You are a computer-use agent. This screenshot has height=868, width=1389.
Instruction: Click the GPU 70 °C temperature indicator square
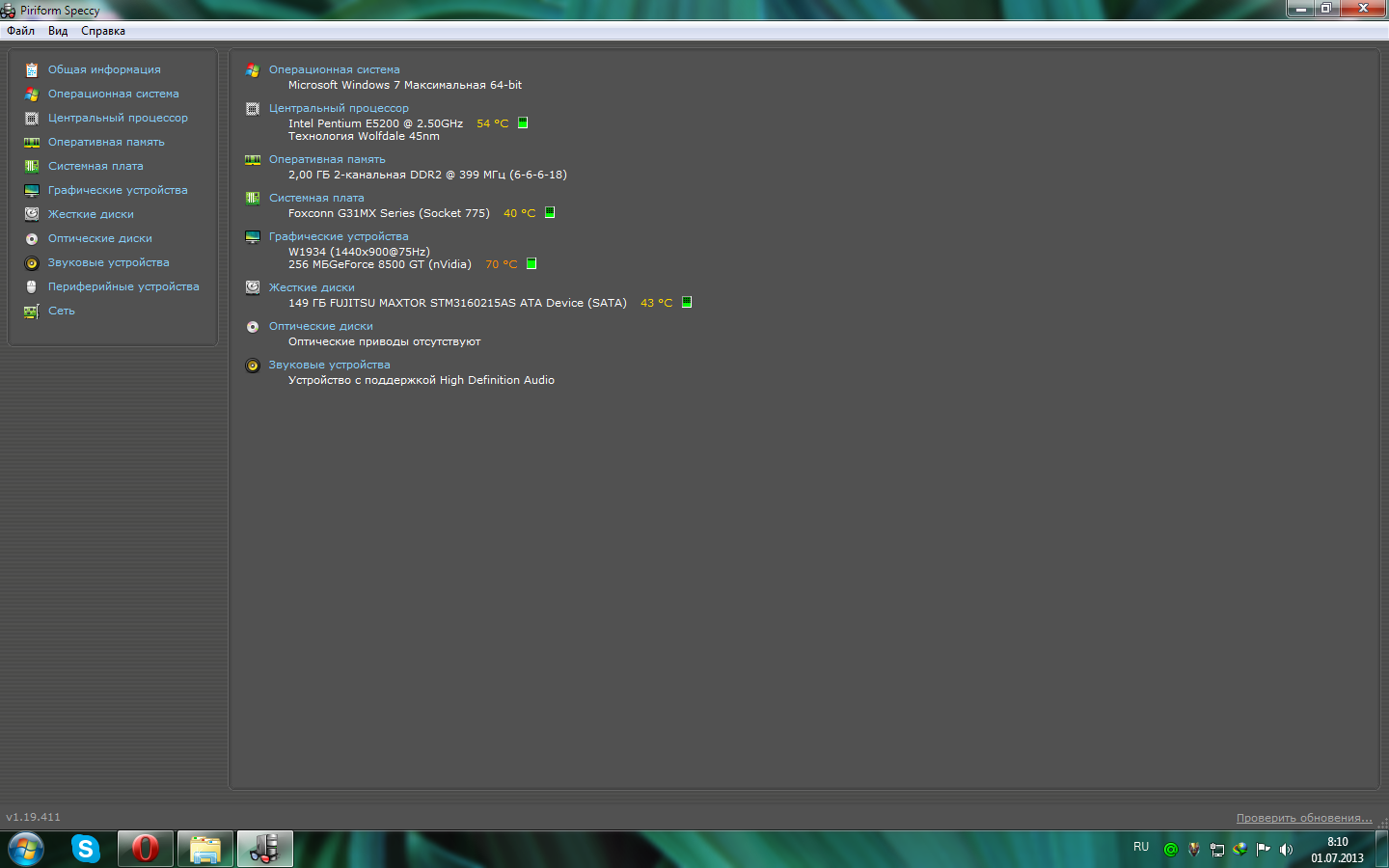point(531,263)
